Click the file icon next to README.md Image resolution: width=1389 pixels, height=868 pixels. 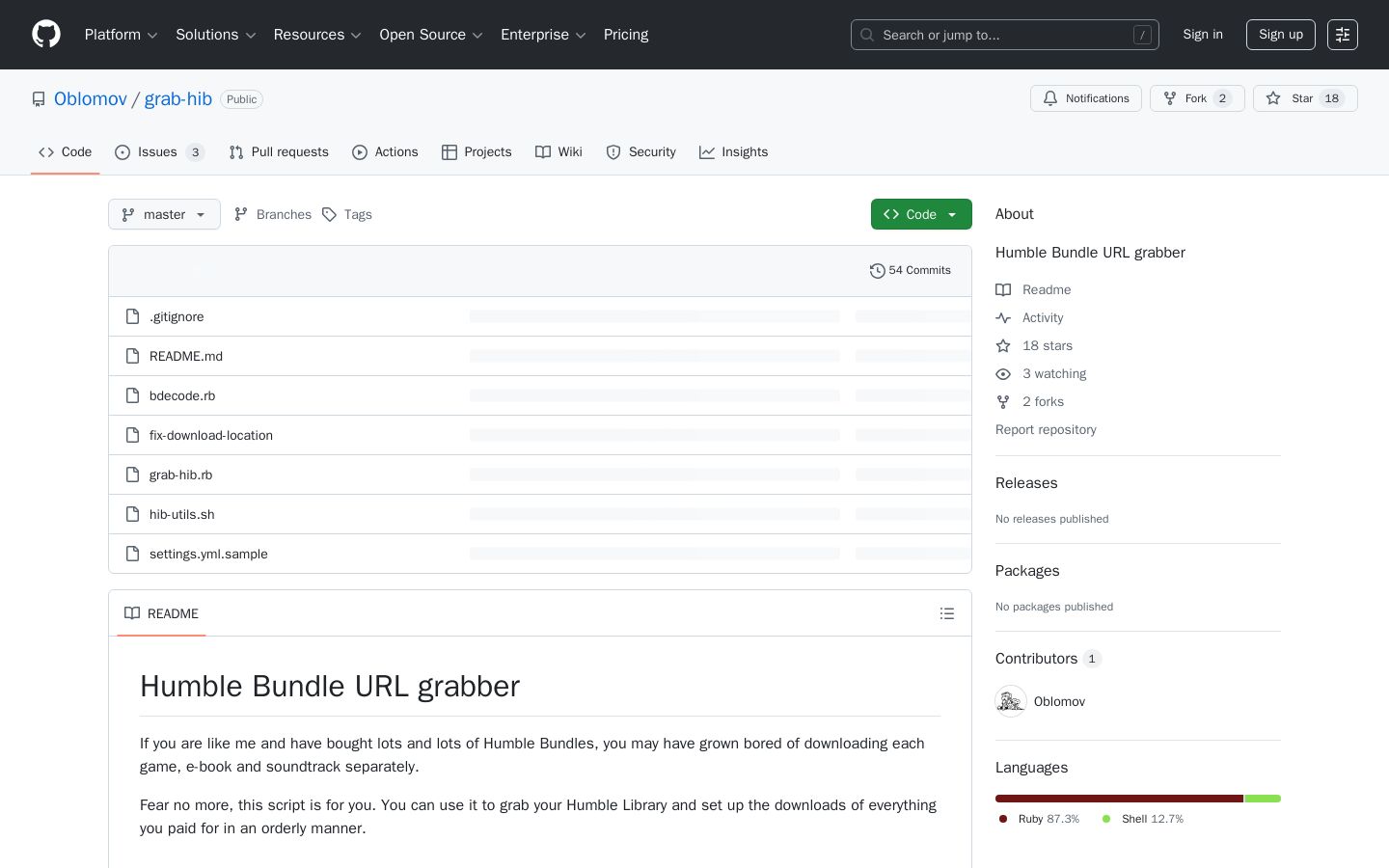pyautogui.click(x=133, y=356)
